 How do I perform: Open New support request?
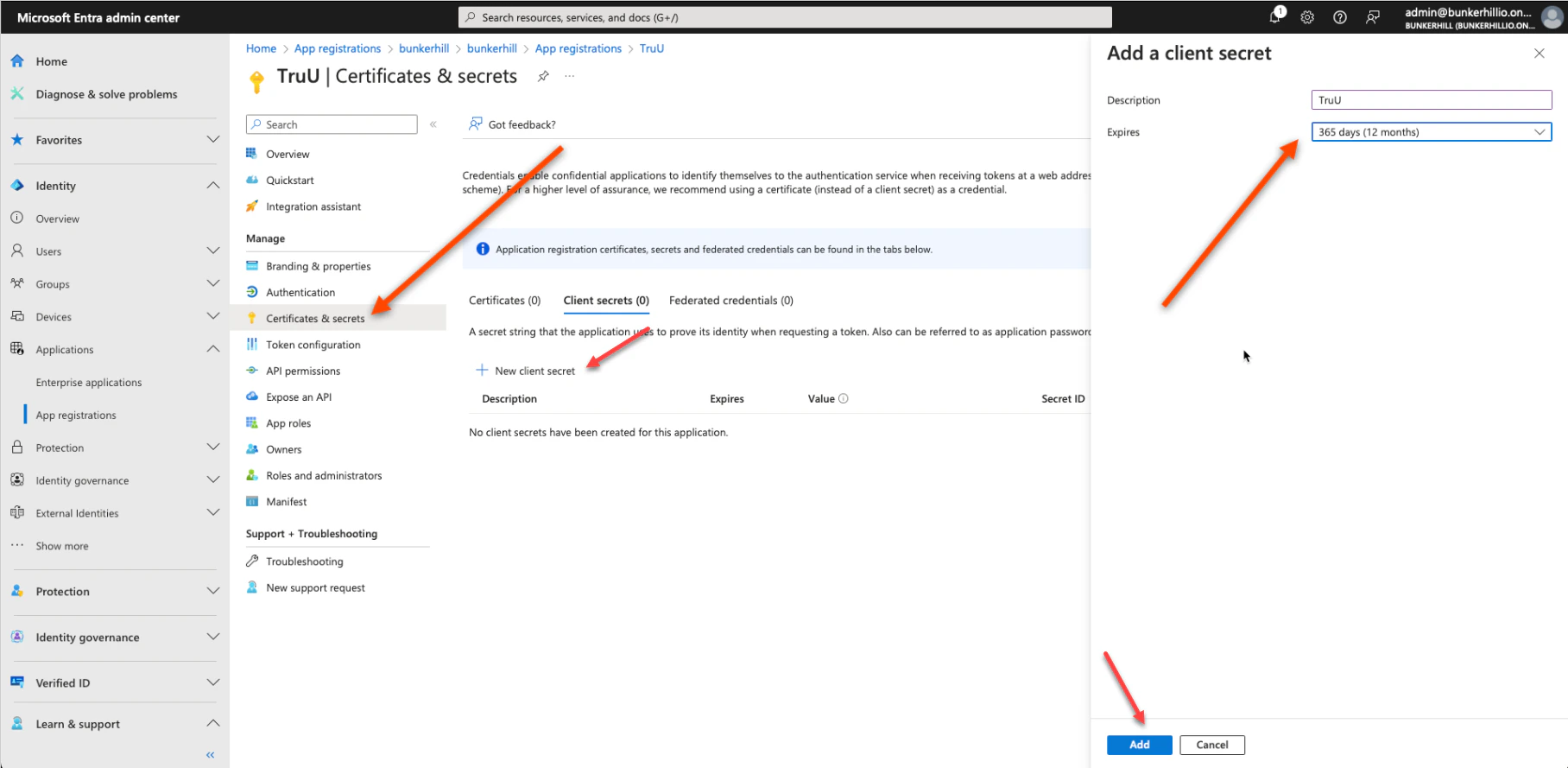tap(315, 588)
